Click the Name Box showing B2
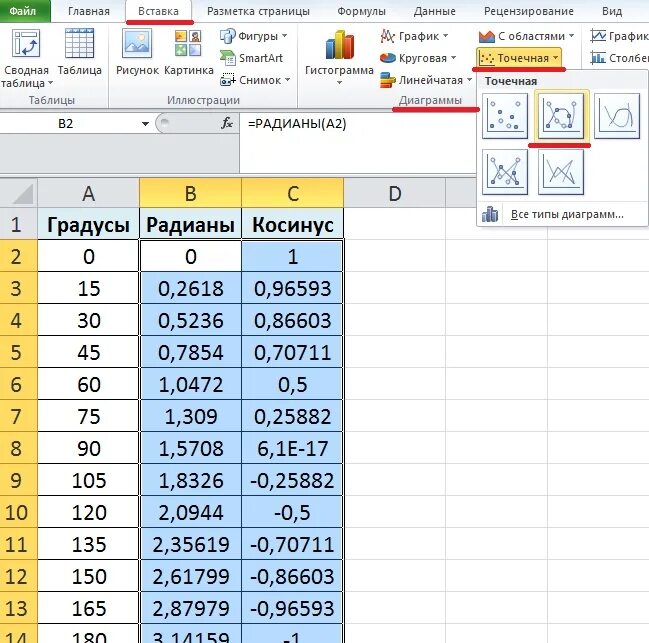 66,123
